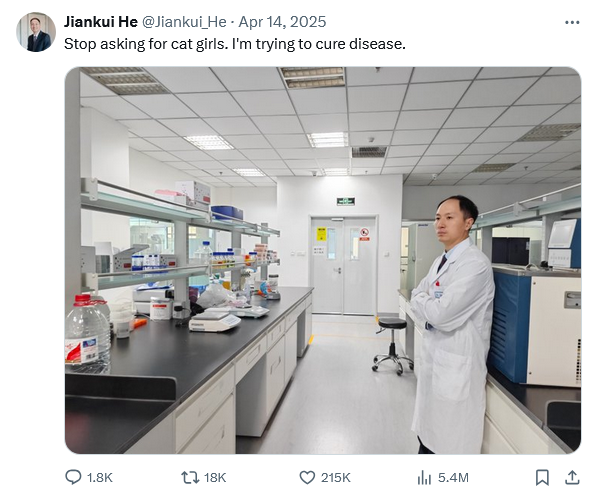Image resolution: width=598 pixels, height=499 pixels.
Task: Open the Apr 14, 2025 timestamp link
Action: pyautogui.click(x=282, y=22)
